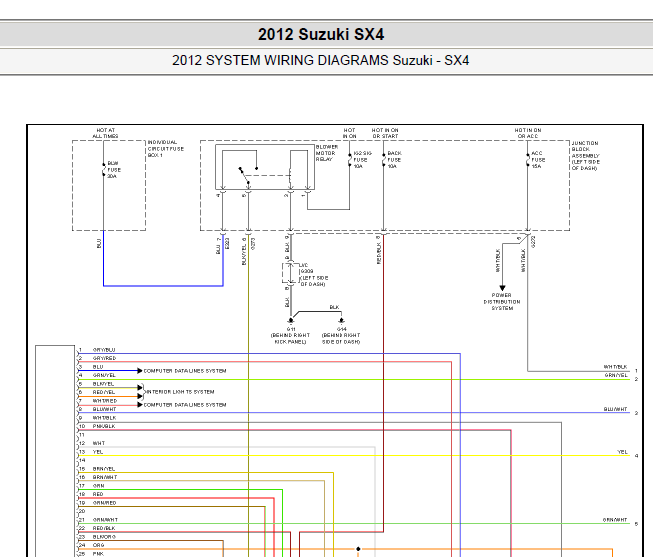
Task: Click the 'COMPUTER DATA LINES SYSTEM' label at pin 3
Action: pyautogui.click(x=185, y=371)
